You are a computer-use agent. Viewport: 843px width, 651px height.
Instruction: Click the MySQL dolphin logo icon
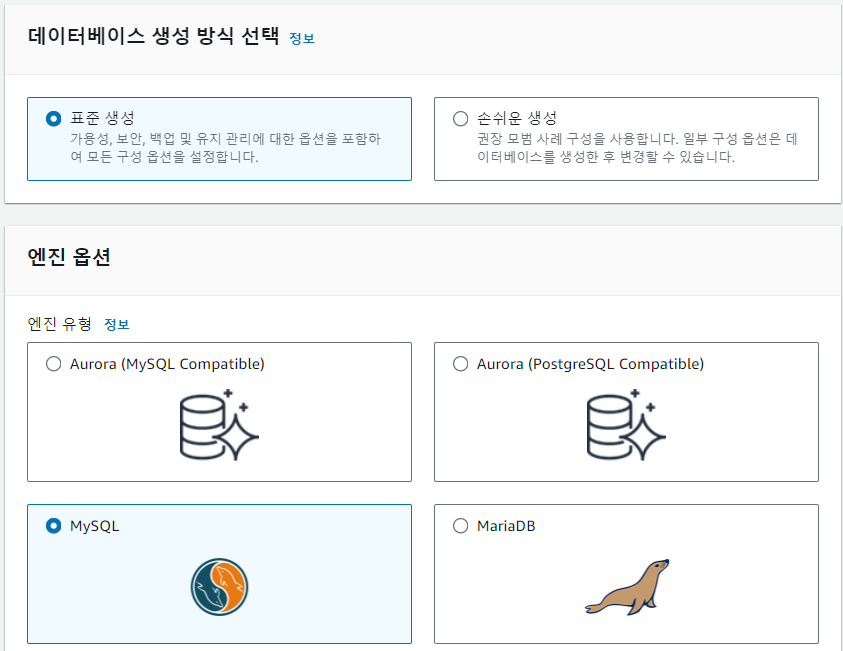pyautogui.click(x=219, y=586)
